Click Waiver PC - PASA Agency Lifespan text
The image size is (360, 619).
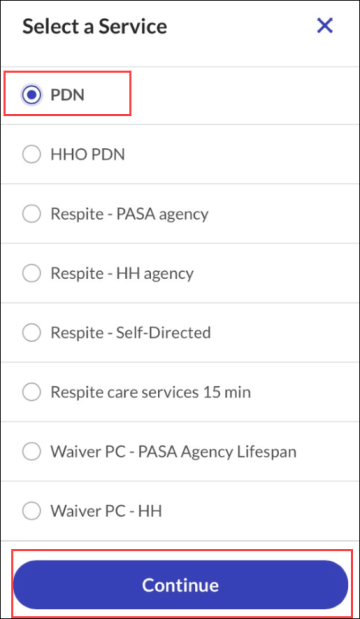click(x=173, y=452)
